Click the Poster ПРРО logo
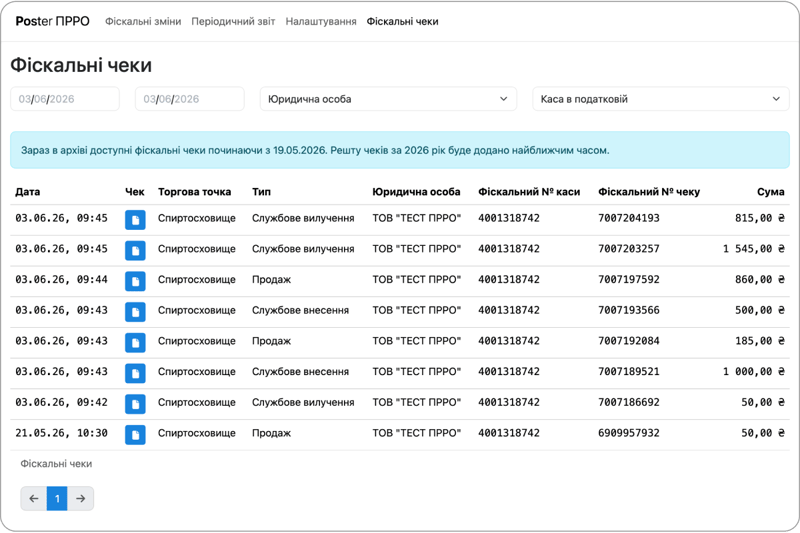Screen dimensions: 800x533 53,21
